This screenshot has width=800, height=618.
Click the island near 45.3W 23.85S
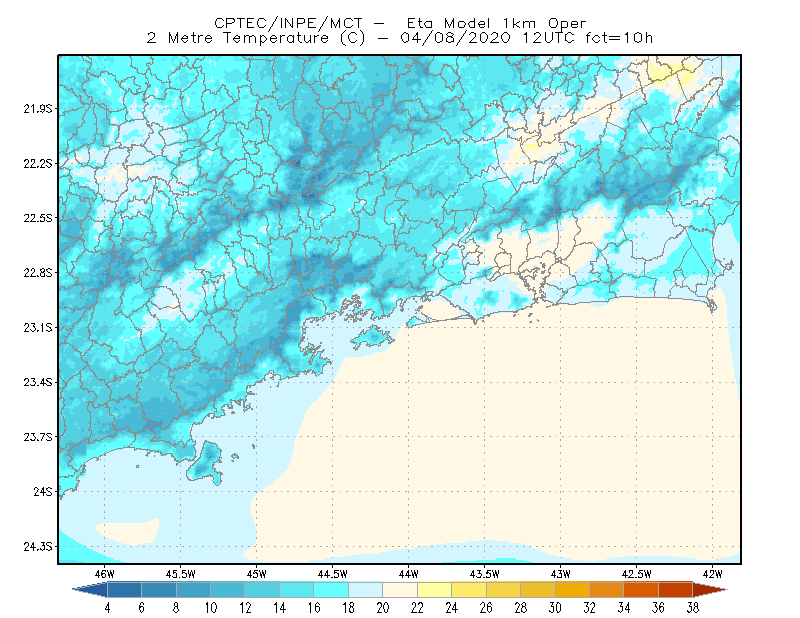[205, 463]
